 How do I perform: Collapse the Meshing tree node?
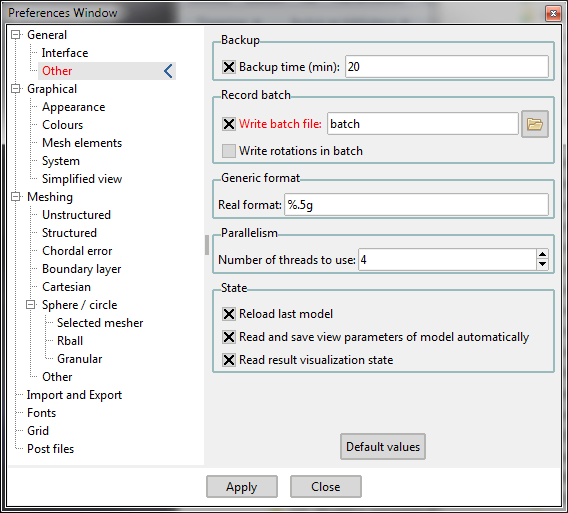[16, 197]
